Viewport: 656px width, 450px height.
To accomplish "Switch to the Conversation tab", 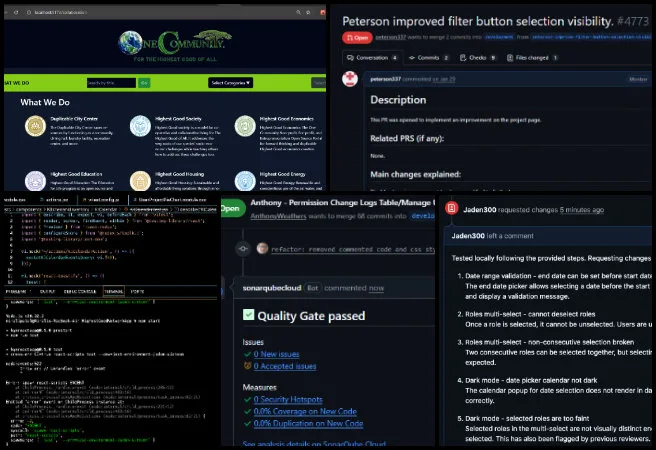I will click(372, 58).
